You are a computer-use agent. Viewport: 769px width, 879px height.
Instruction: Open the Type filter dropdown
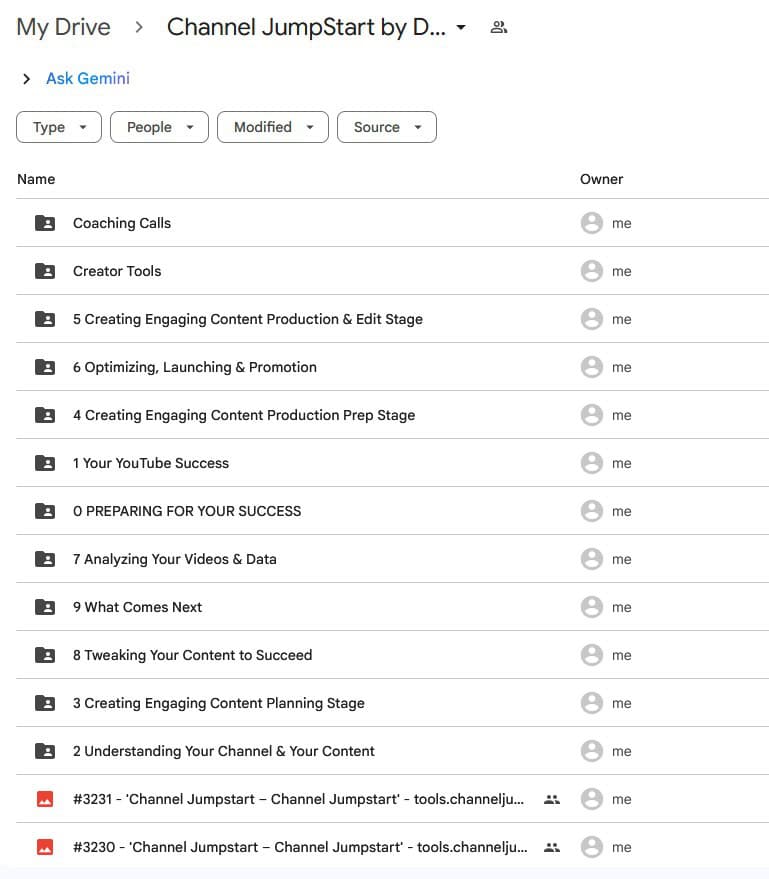(59, 127)
